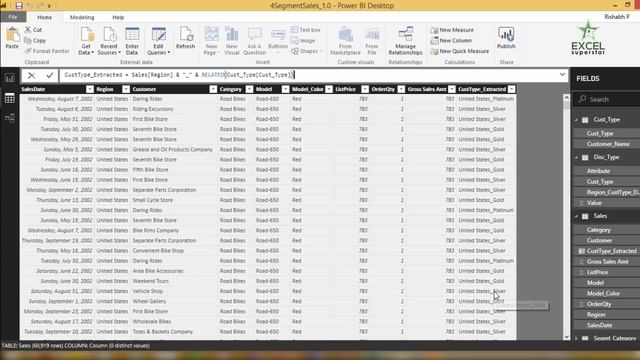
Task: Collapse the Sales table in Fields
Action: tap(577, 216)
